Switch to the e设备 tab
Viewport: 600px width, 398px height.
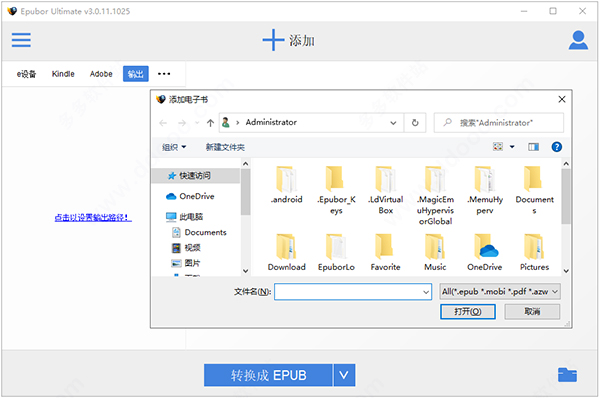pyautogui.click(x=26, y=74)
